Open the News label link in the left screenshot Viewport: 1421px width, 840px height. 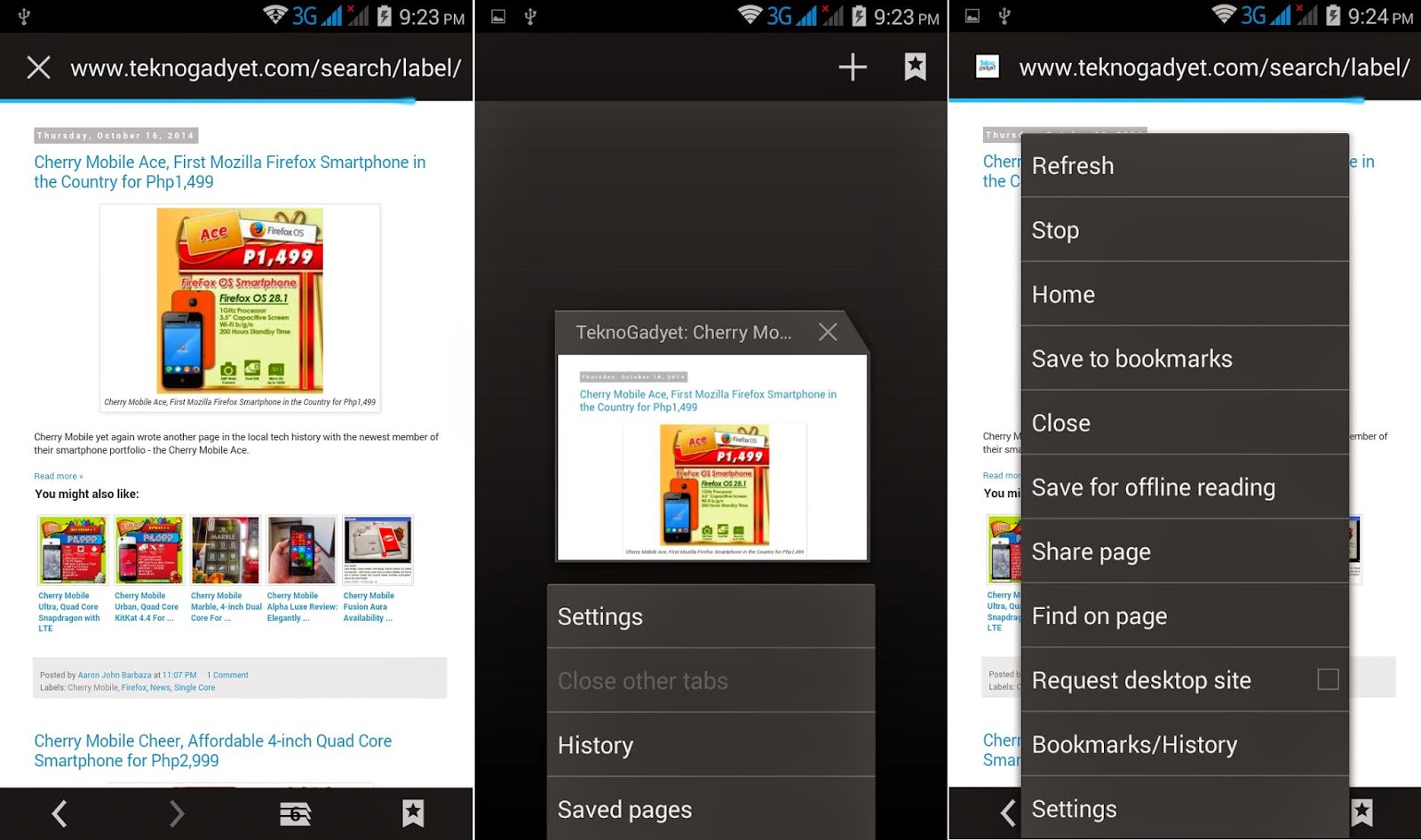[160, 687]
